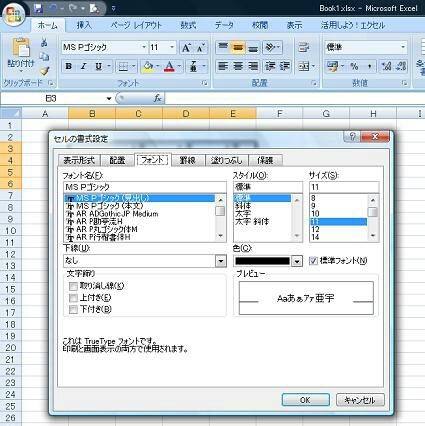This screenshot has height=426, width=425.
Task: Expand the ribbon font size dropdown
Action: click(x=172, y=47)
